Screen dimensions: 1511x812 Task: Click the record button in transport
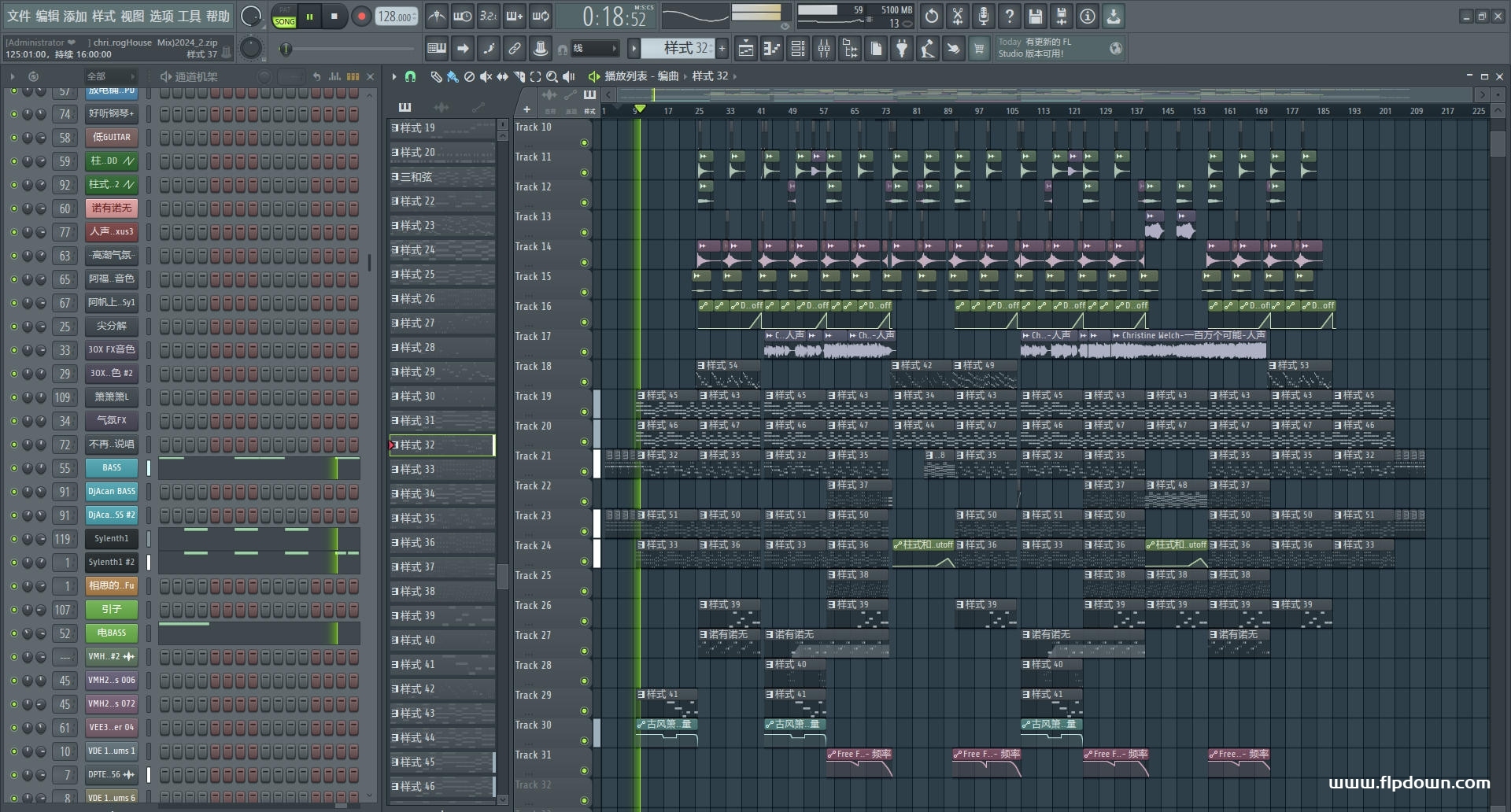pos(361,17)
